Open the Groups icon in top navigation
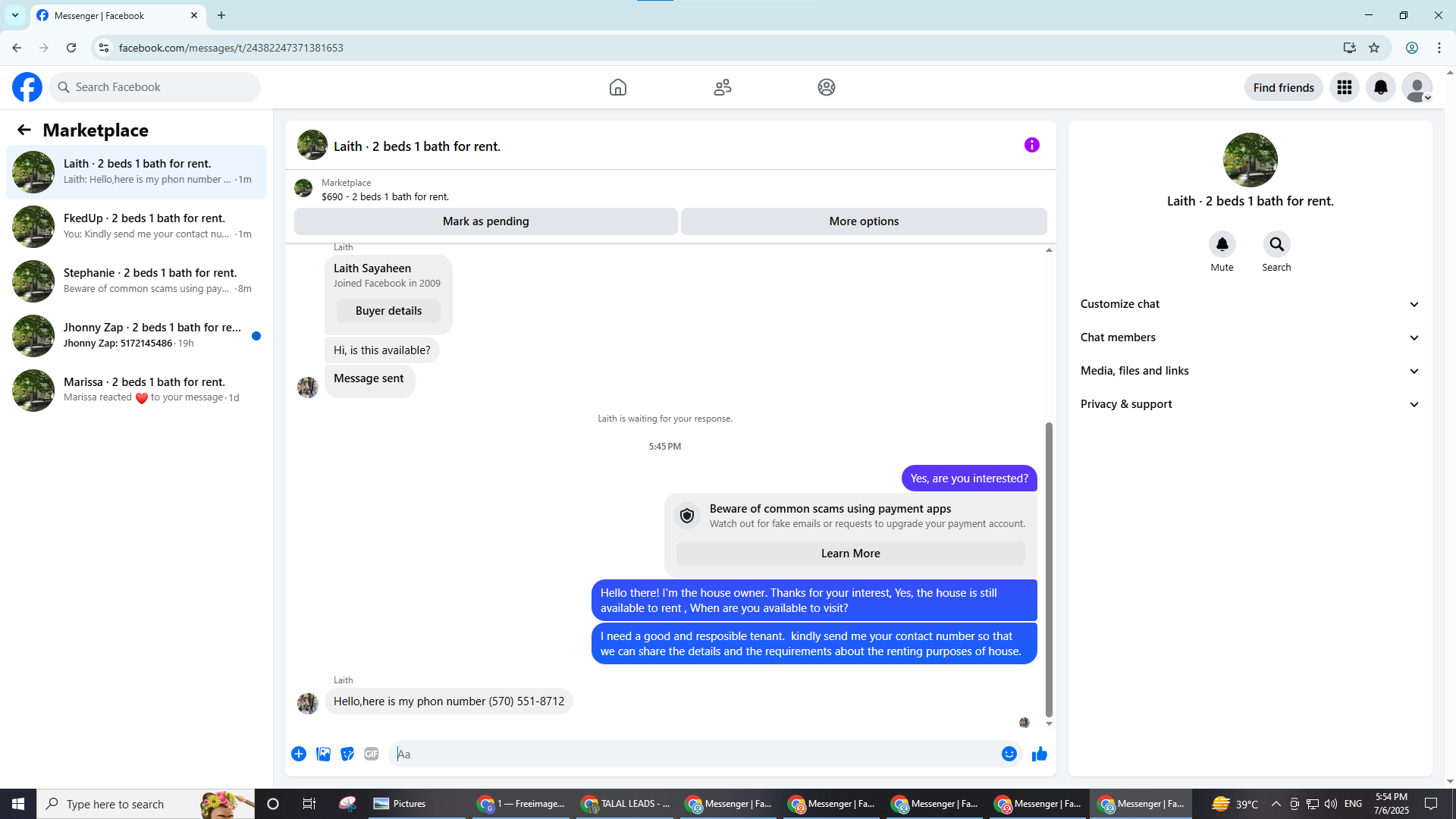1456x819 pixels. [827, 87]
